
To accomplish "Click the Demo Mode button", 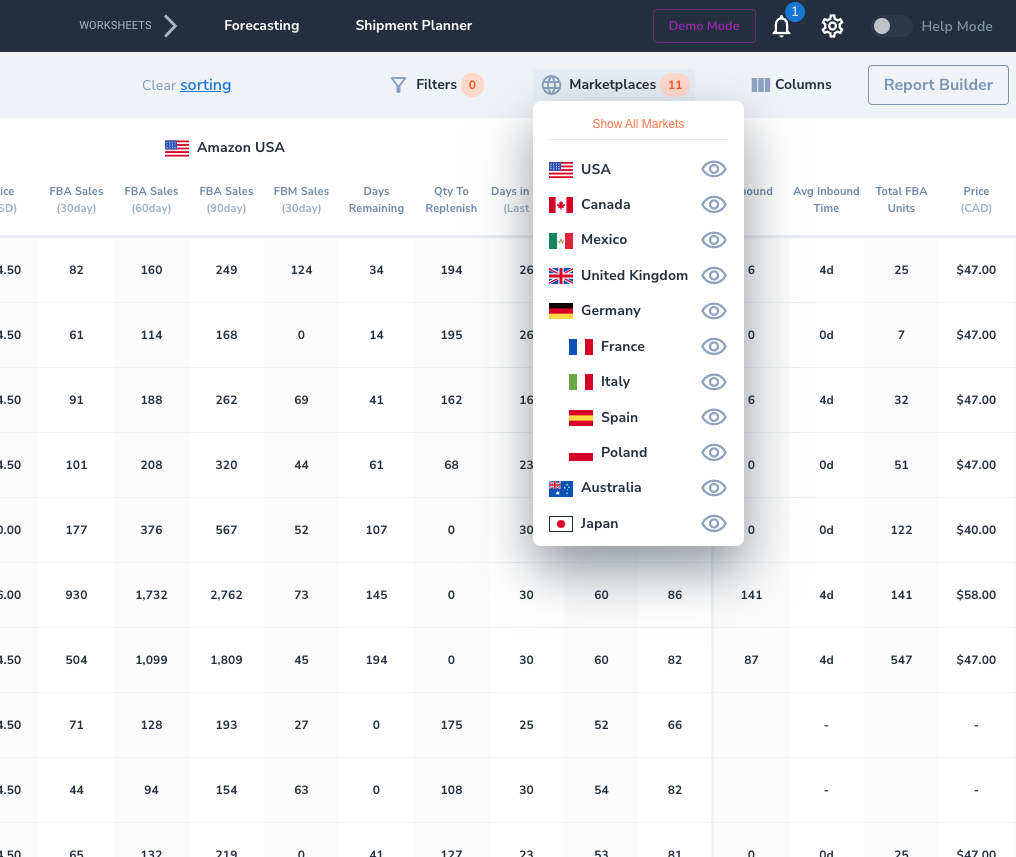I will pyautogui.click(x=703, y=26).
